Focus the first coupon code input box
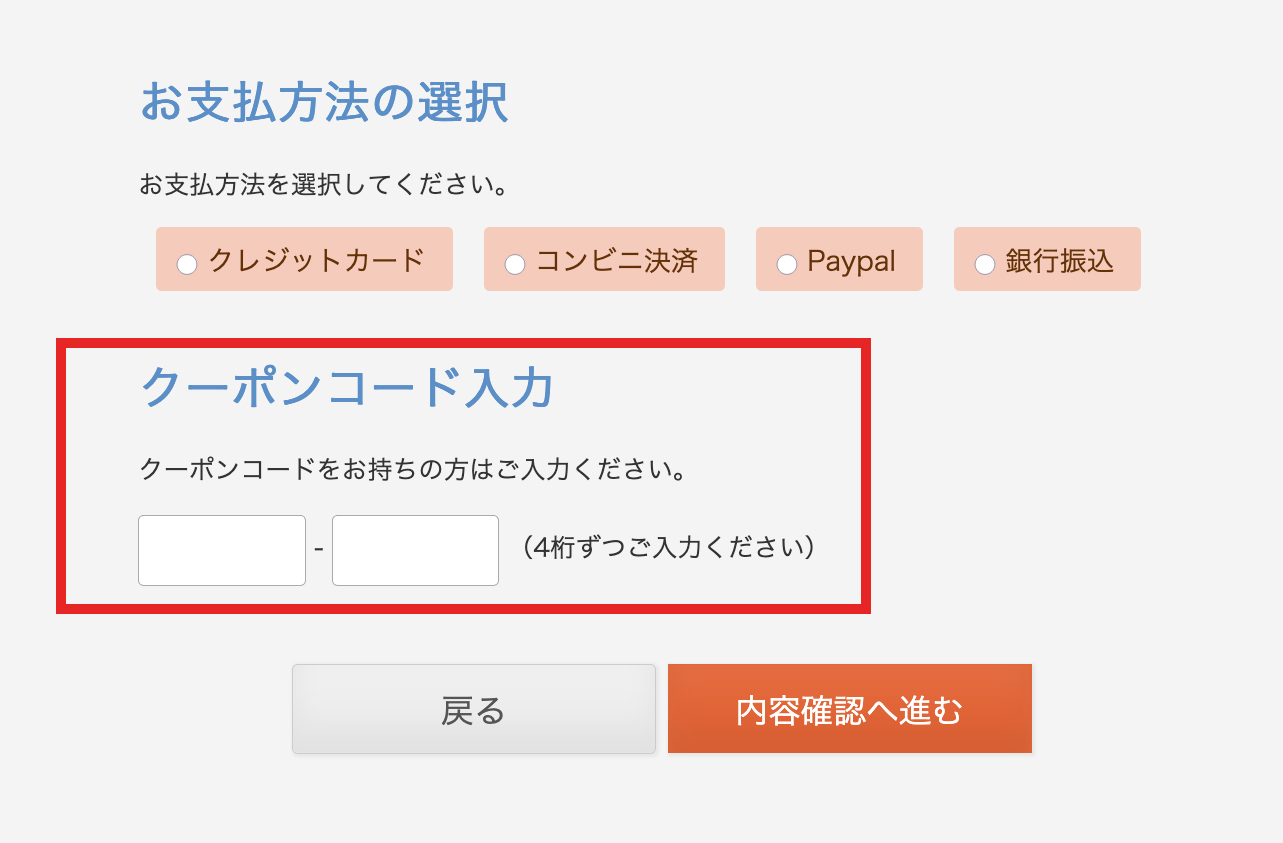Image resolution: width=1283 pixels, height=843 pixels. click(222, 550)
